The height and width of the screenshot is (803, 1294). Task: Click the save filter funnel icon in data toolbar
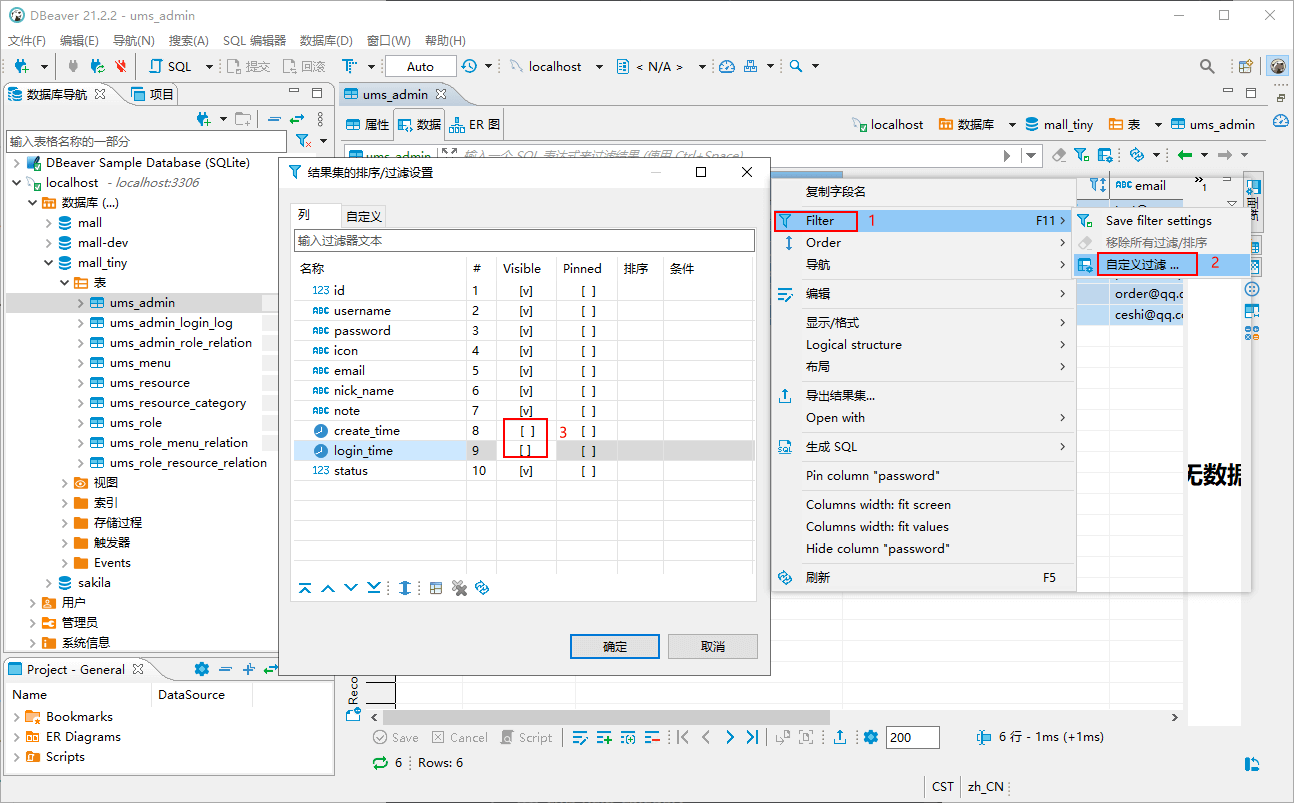(1082, 155)
